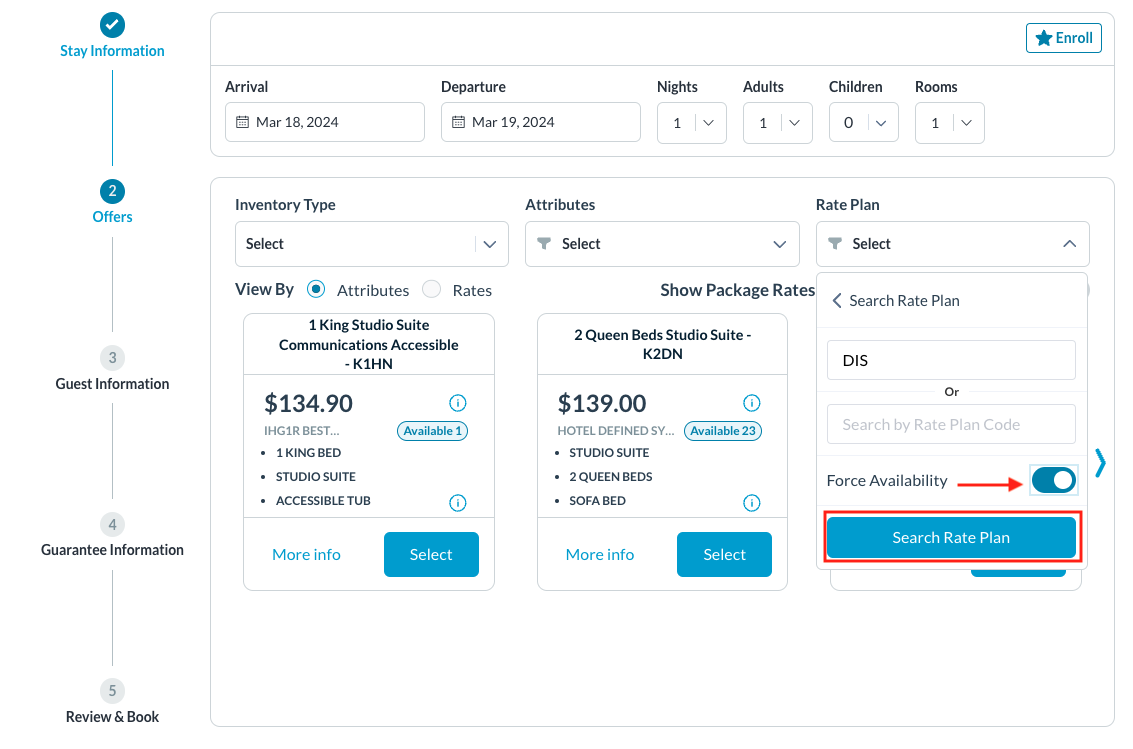Image resolution: width=1133 pixels, height=749 pixels.
Task: Toggle the Force Availability switch
Action: 1053,481
